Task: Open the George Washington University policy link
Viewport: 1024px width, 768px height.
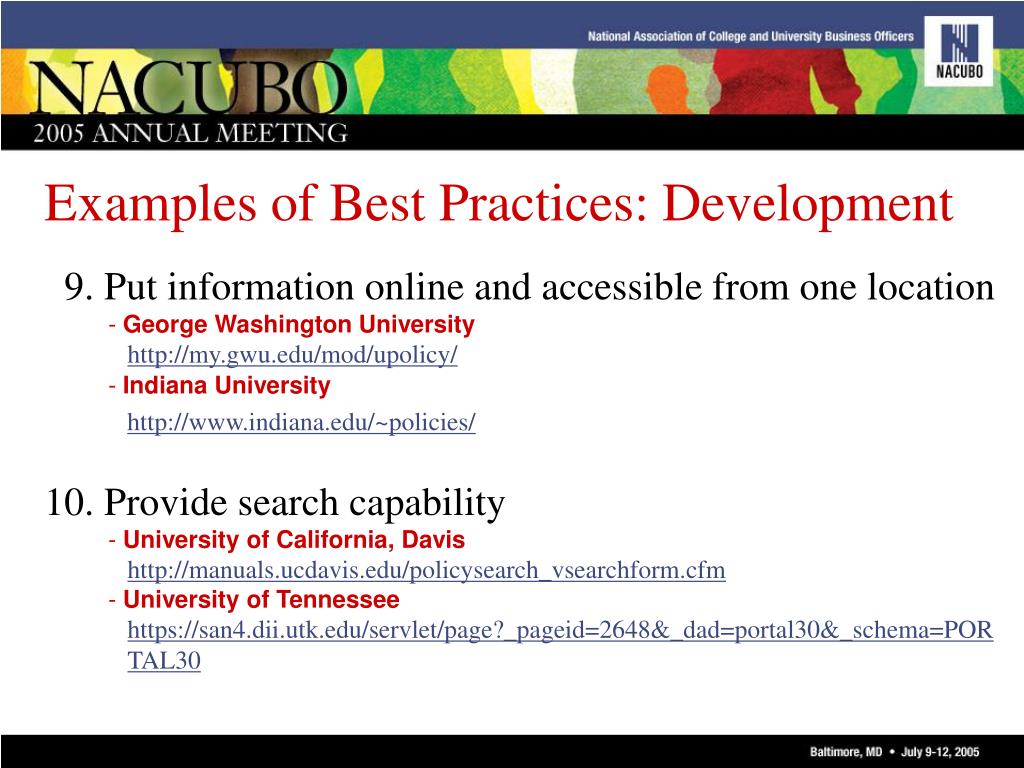Action: (292, 355)
